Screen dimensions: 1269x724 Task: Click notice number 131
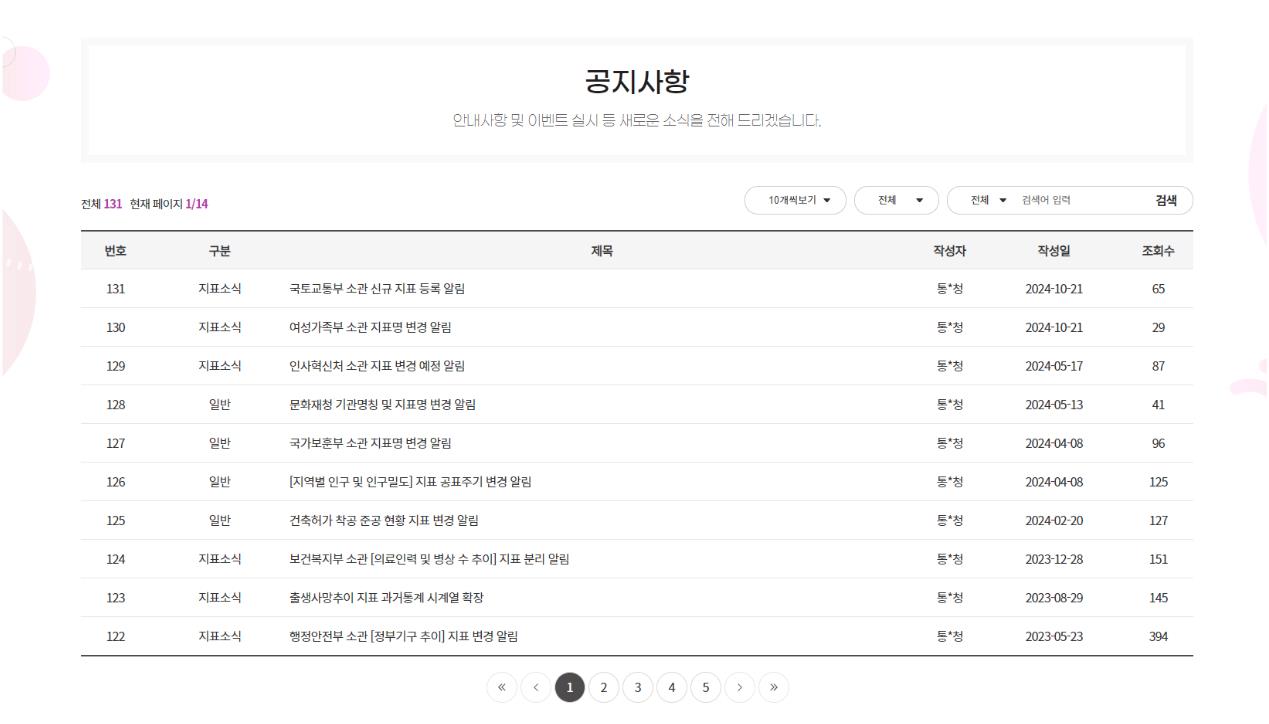(x=116, y=289)
